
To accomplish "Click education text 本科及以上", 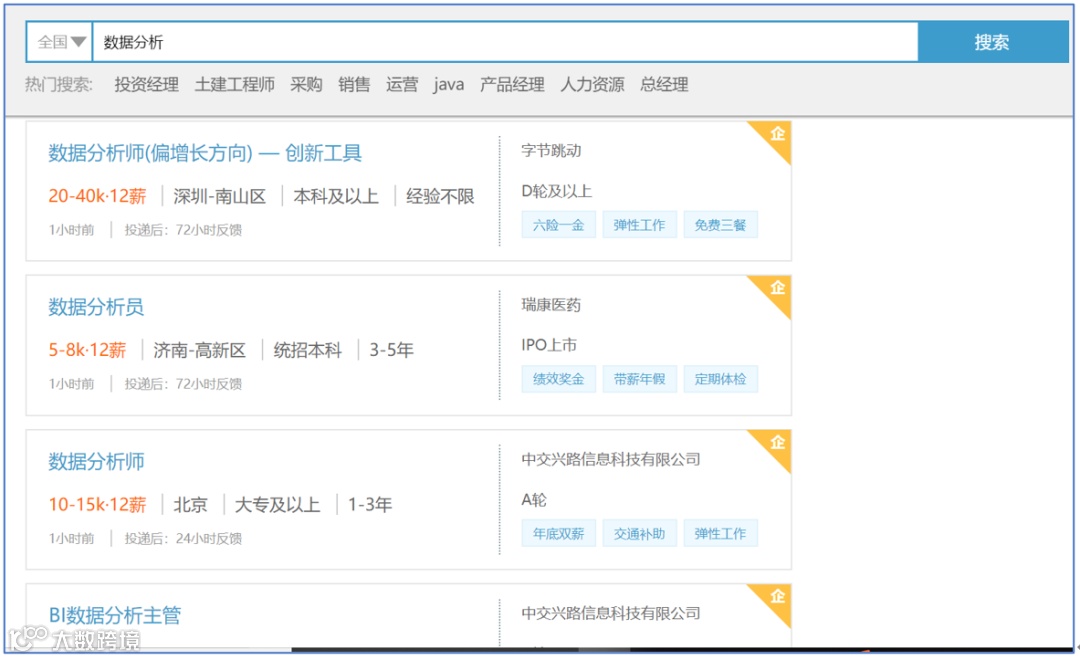I will (x=336, y=196).
